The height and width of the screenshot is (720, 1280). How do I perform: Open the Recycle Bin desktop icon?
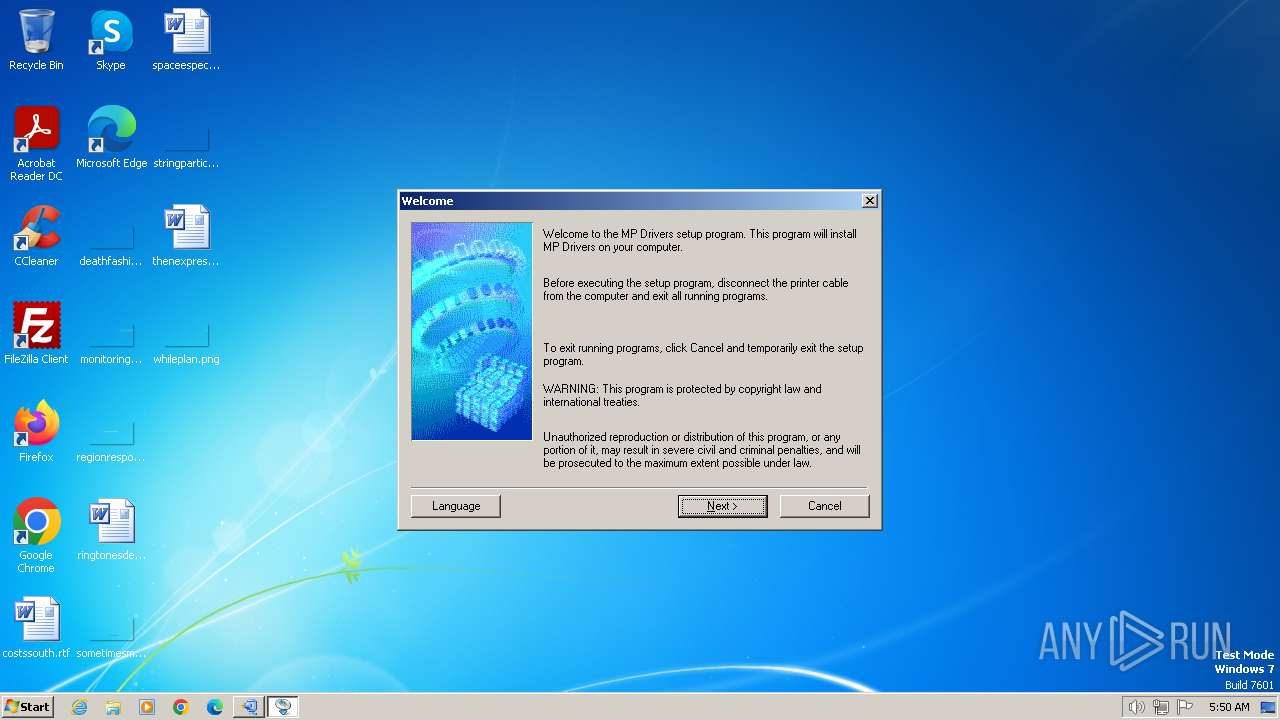point(36,40)
